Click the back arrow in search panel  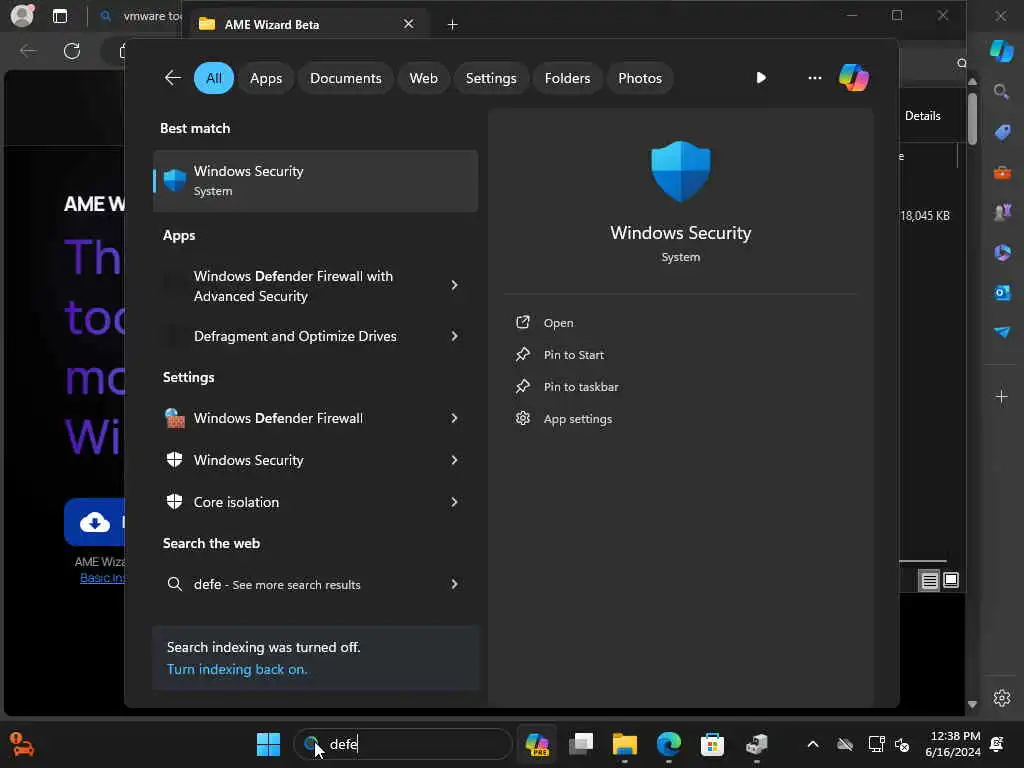pos(172,78)
